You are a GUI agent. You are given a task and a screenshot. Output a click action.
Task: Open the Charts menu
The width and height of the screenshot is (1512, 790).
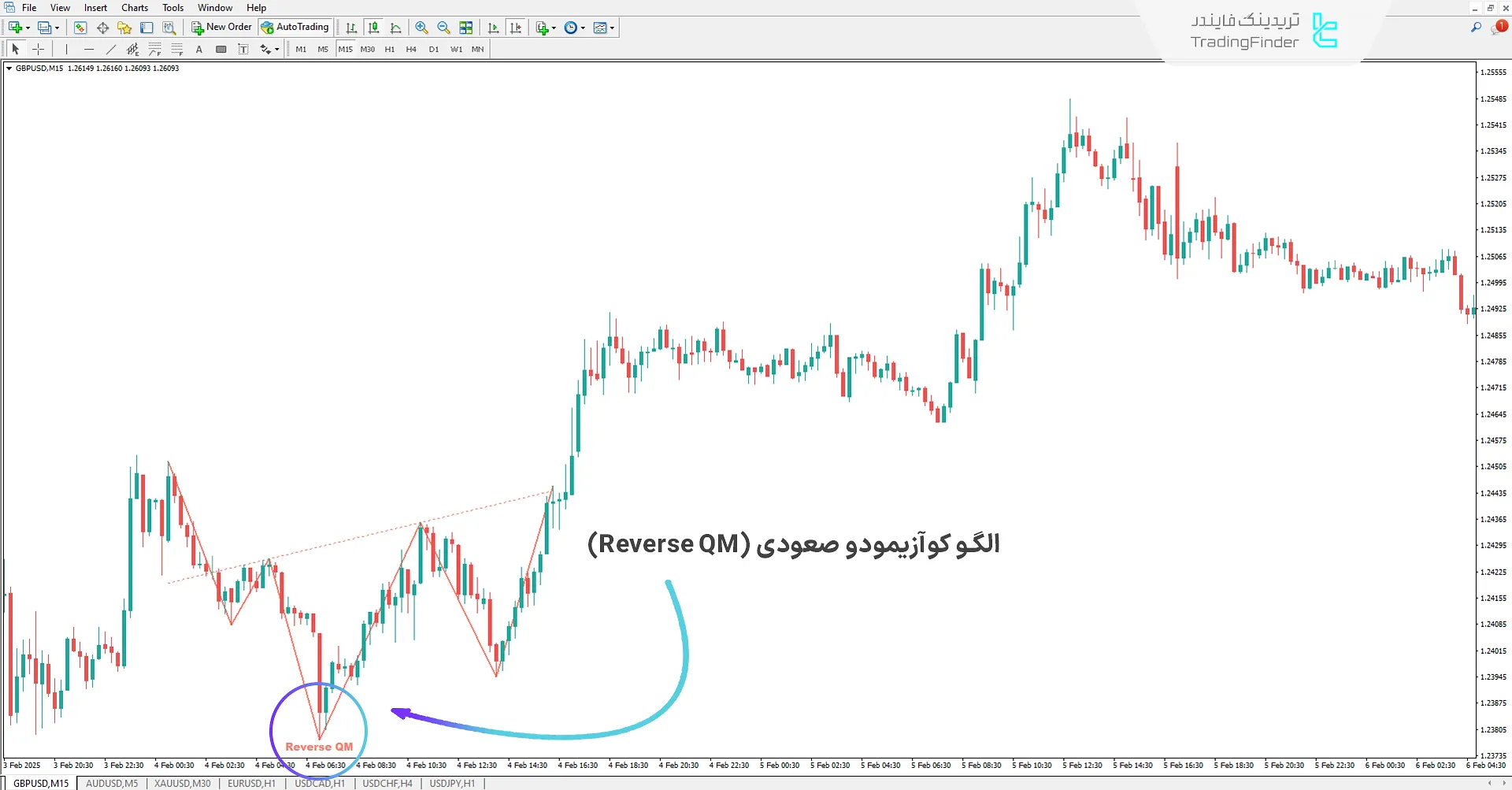134,7
